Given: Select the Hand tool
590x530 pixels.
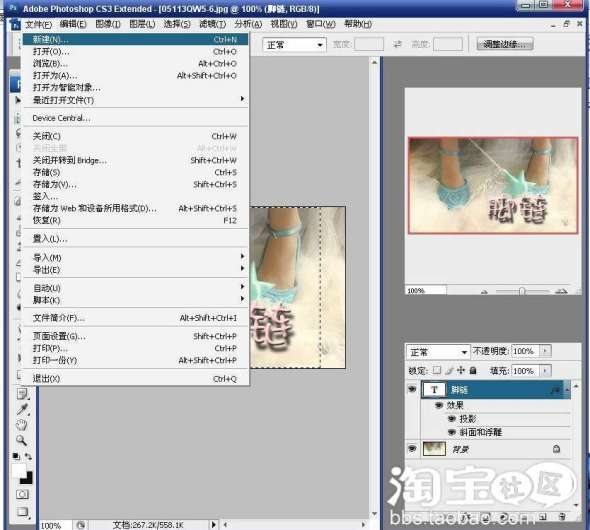Looking at the screenshot, I should pos(21,425).
